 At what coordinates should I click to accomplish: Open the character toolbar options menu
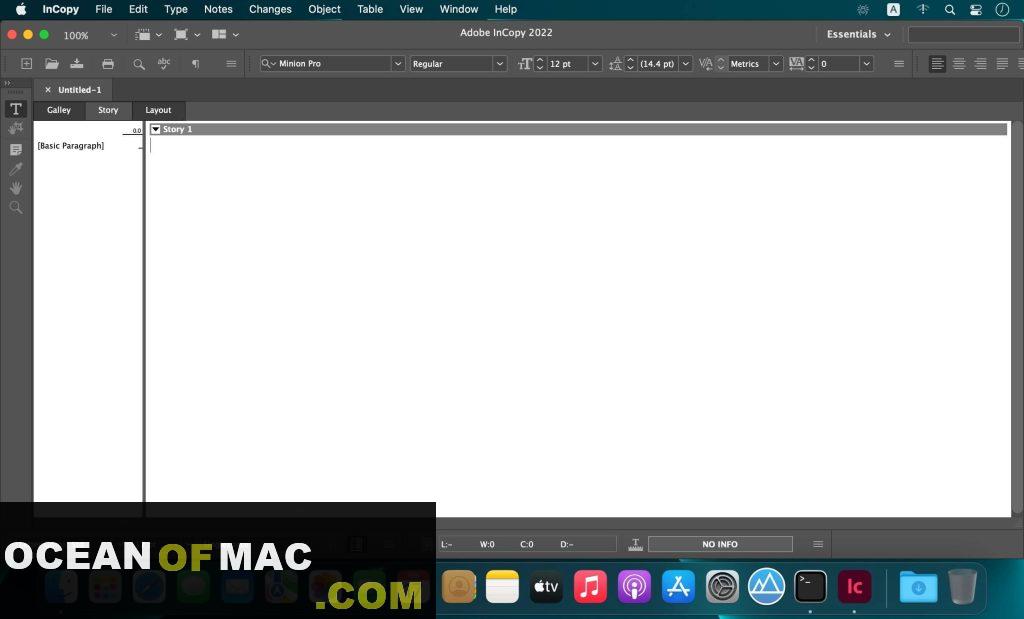(x=899, y=63)
